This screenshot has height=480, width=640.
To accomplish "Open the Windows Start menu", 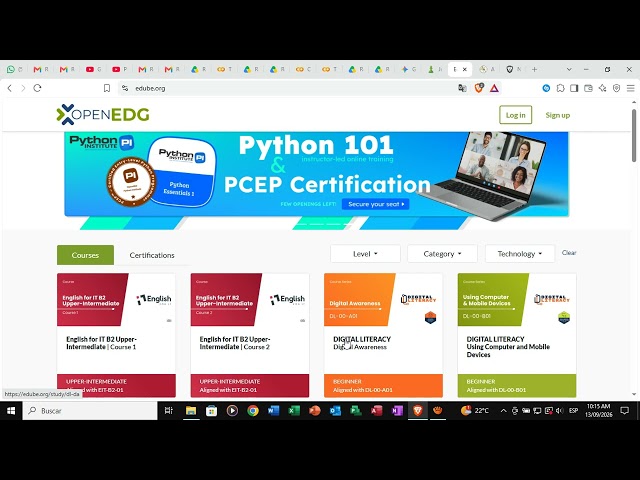I will tap(11, 411).
